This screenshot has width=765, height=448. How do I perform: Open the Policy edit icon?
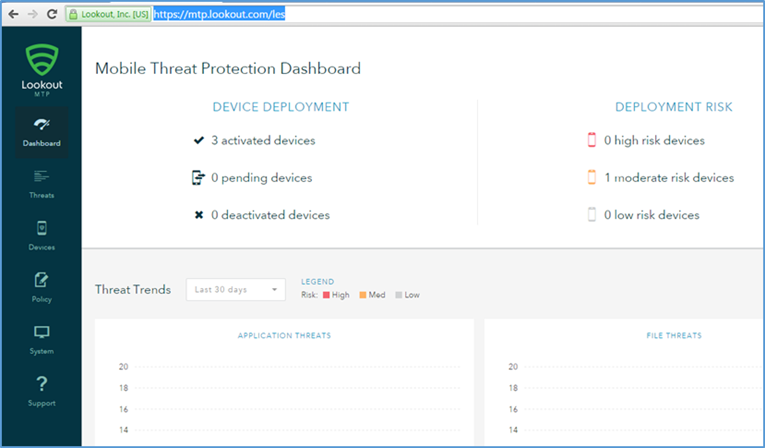41,280
